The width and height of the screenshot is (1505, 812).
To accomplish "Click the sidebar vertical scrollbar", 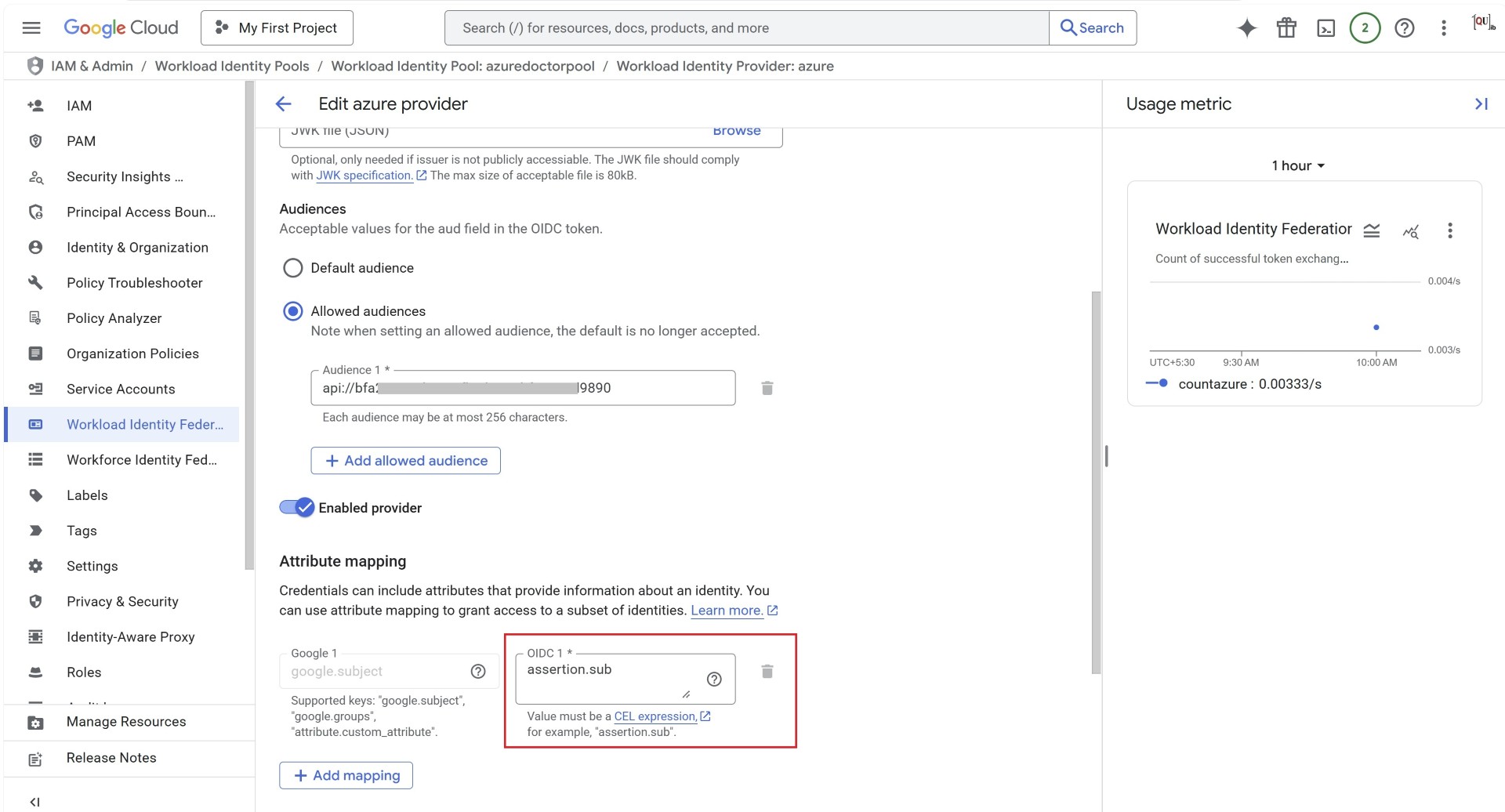I will 249,325.
